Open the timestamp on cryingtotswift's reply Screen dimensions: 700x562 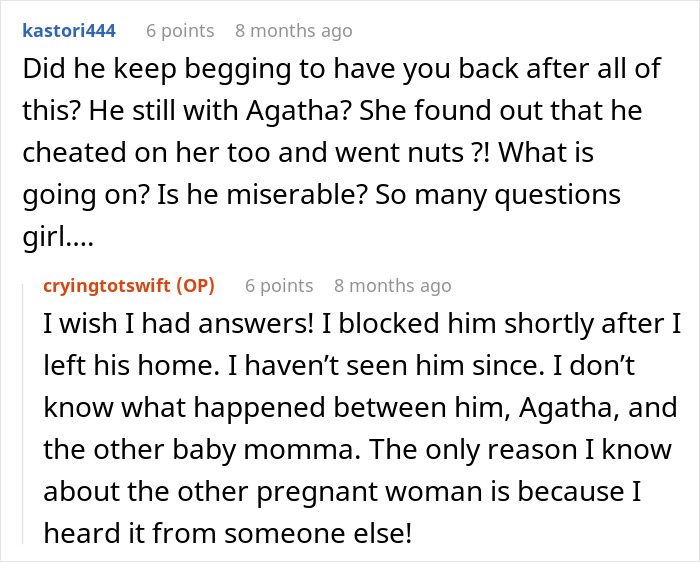(392, 286)
